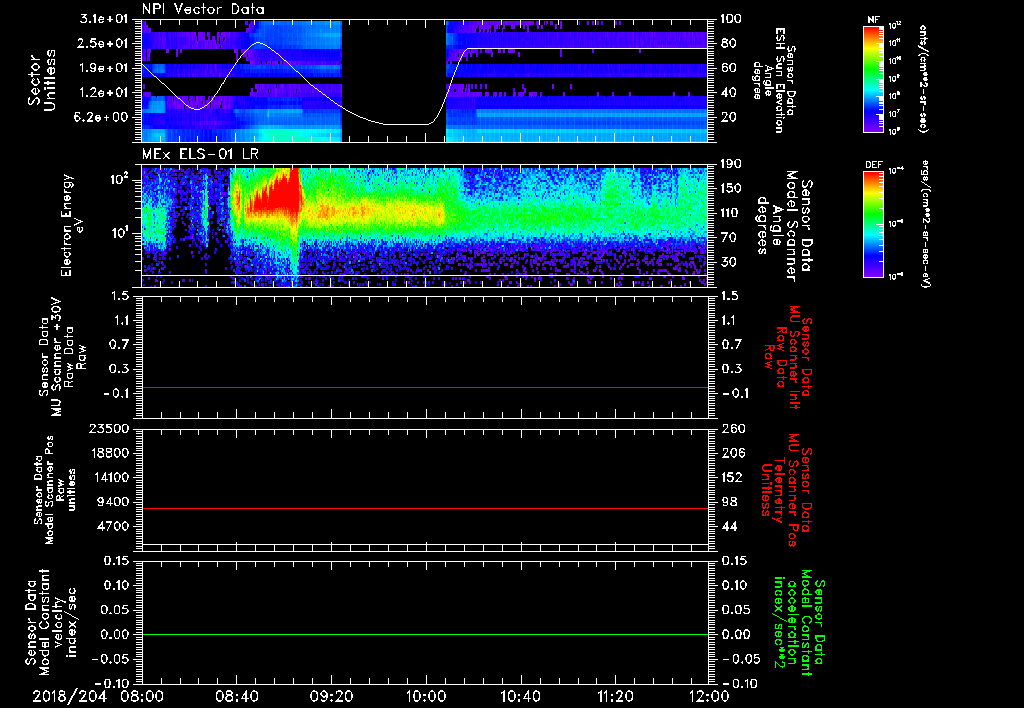Click the DEF energy flux color bar

(x=873, y=224)
